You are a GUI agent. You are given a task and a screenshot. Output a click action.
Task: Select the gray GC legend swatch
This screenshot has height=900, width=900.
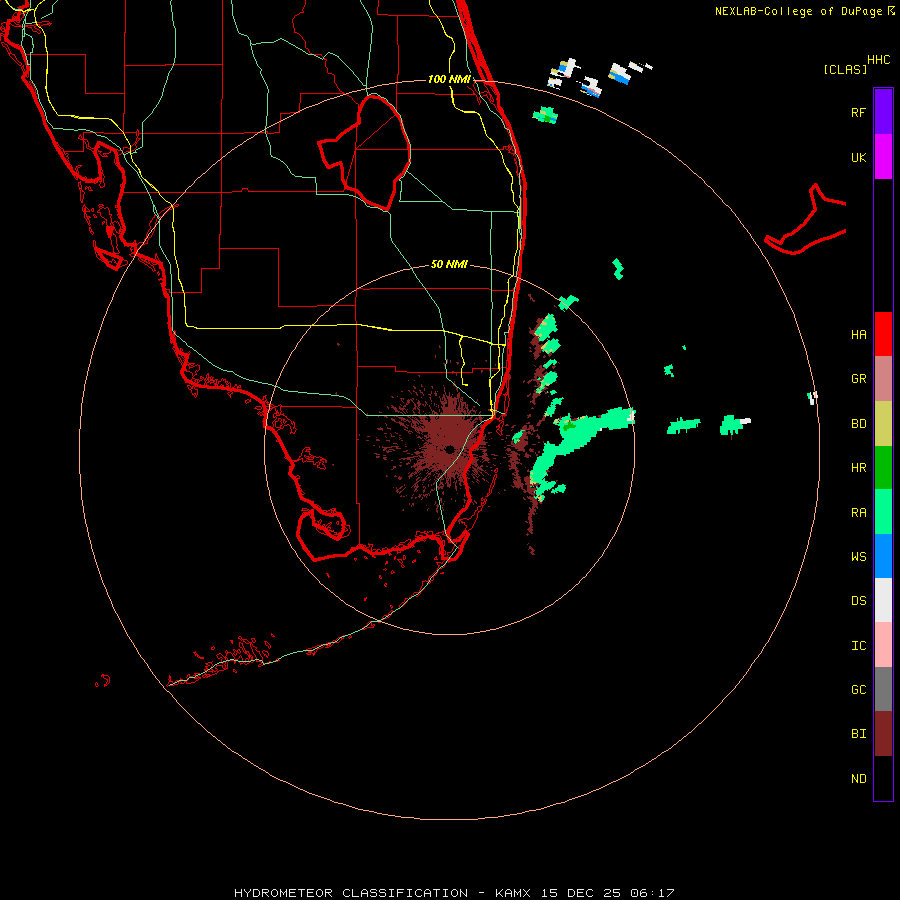(x=883, y=689)
